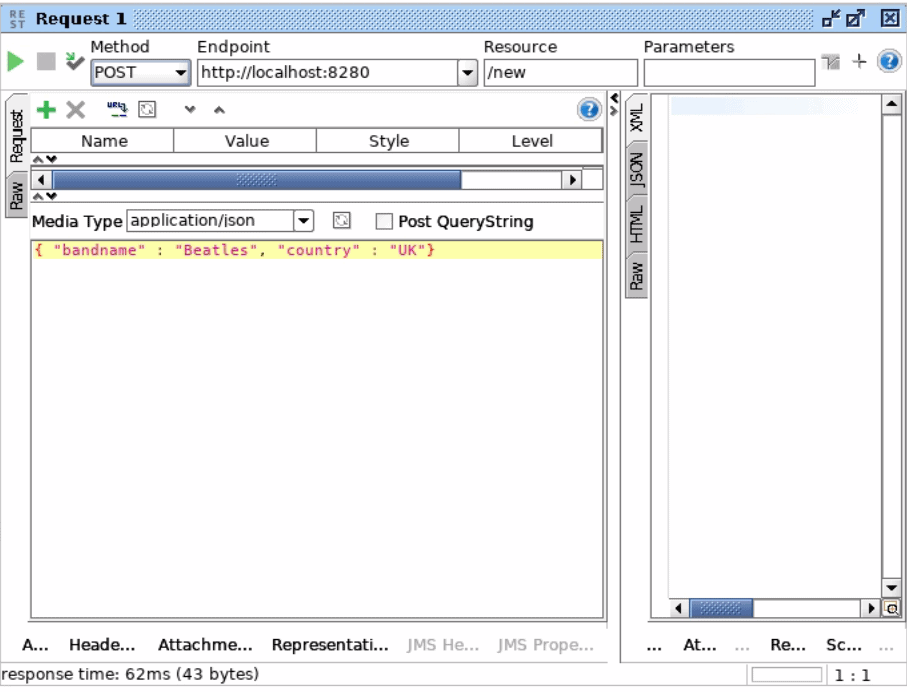Open the request help with the question mark icon
907x692 pixels.
pos(589,109)
